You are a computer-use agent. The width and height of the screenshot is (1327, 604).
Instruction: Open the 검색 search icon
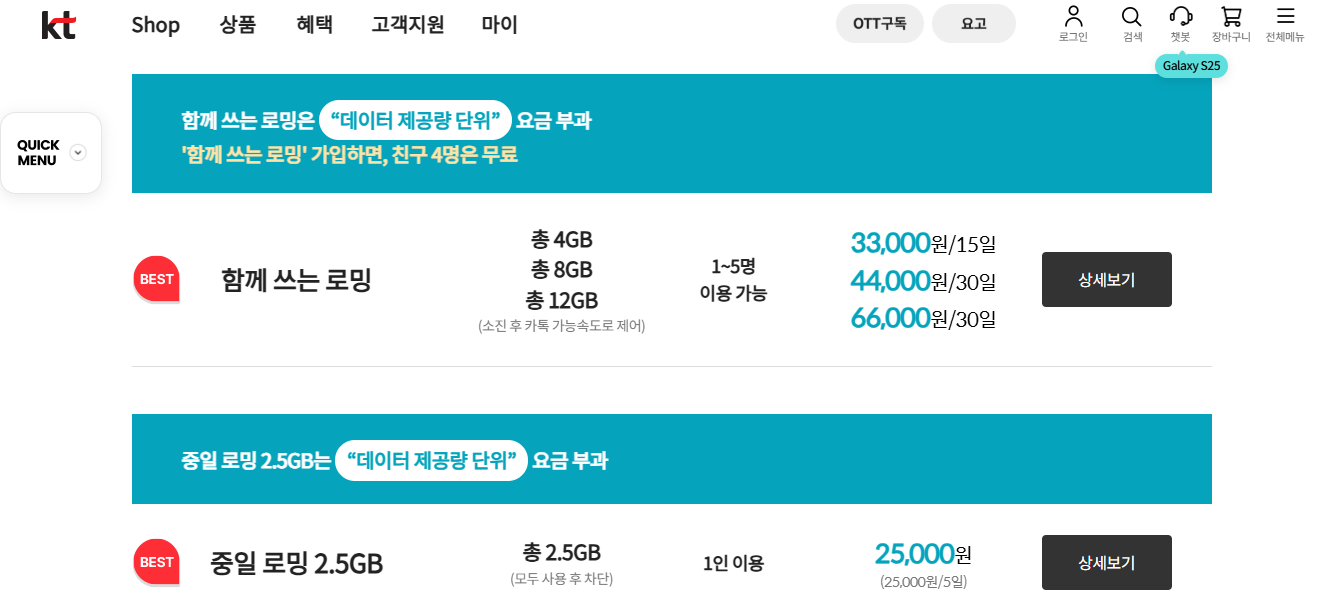1131,22
